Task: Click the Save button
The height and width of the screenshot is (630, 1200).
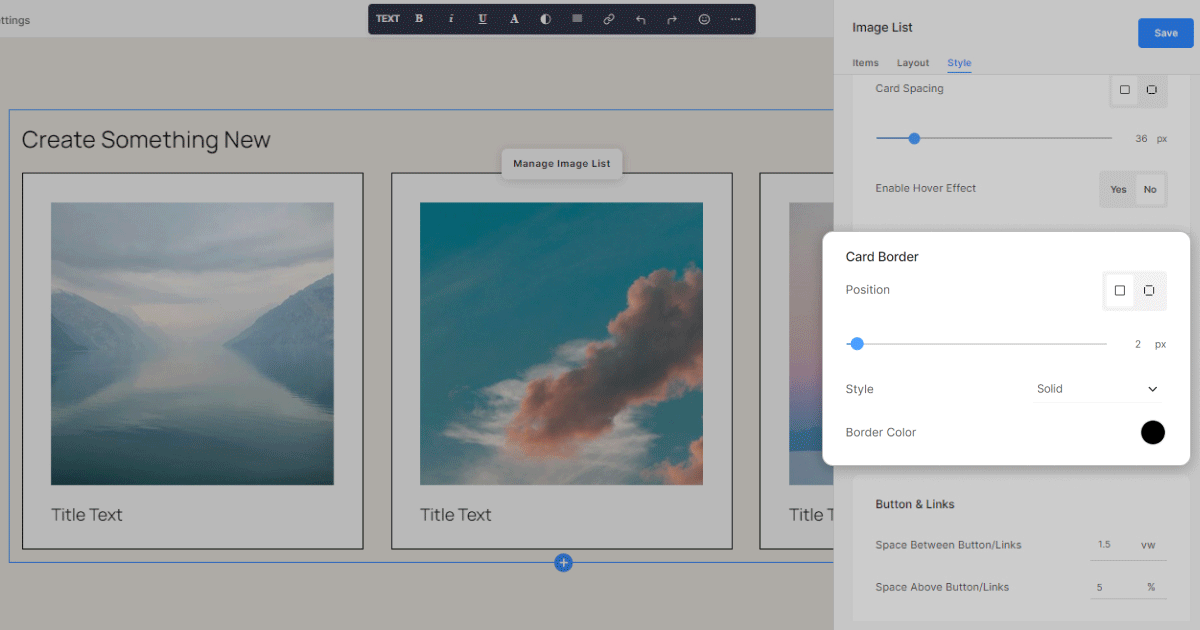Action: pyautogui.click(x=1165, y=33)
